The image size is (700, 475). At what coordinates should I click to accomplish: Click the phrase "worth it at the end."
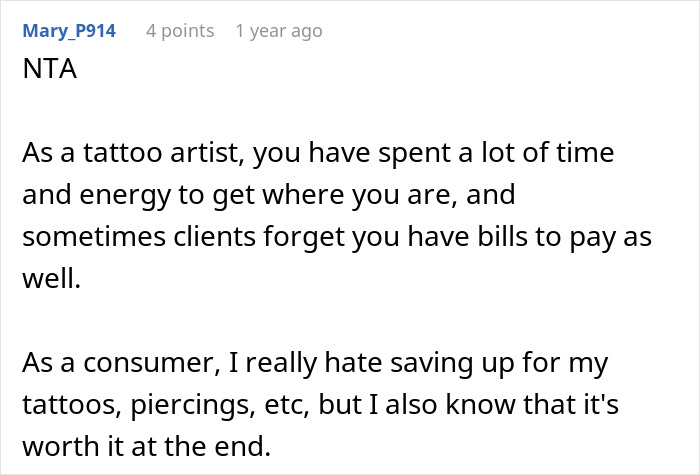click(146, 445)
